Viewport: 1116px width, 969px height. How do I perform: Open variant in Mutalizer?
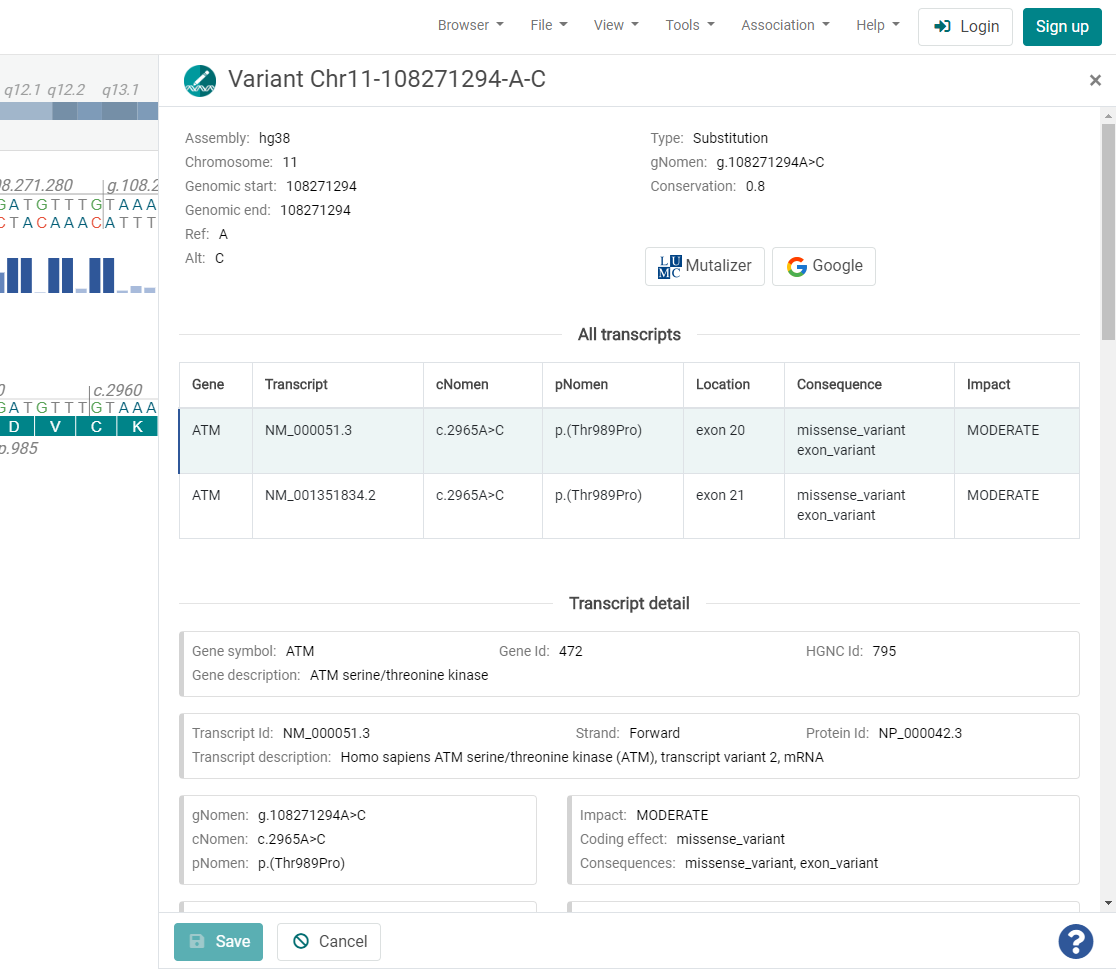click(705, 266)
